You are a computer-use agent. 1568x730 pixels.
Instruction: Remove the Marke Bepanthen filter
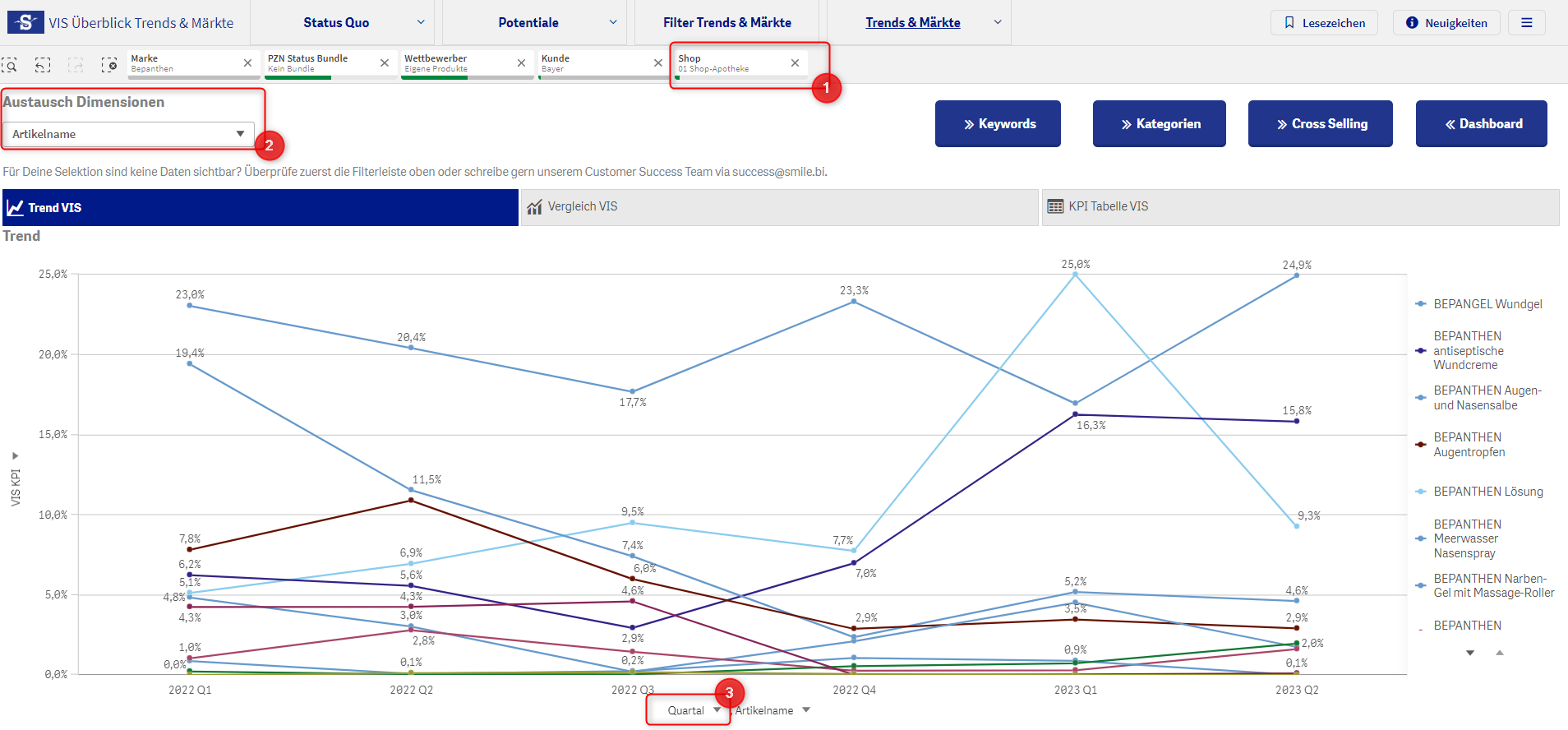click(x=247, y=63)
